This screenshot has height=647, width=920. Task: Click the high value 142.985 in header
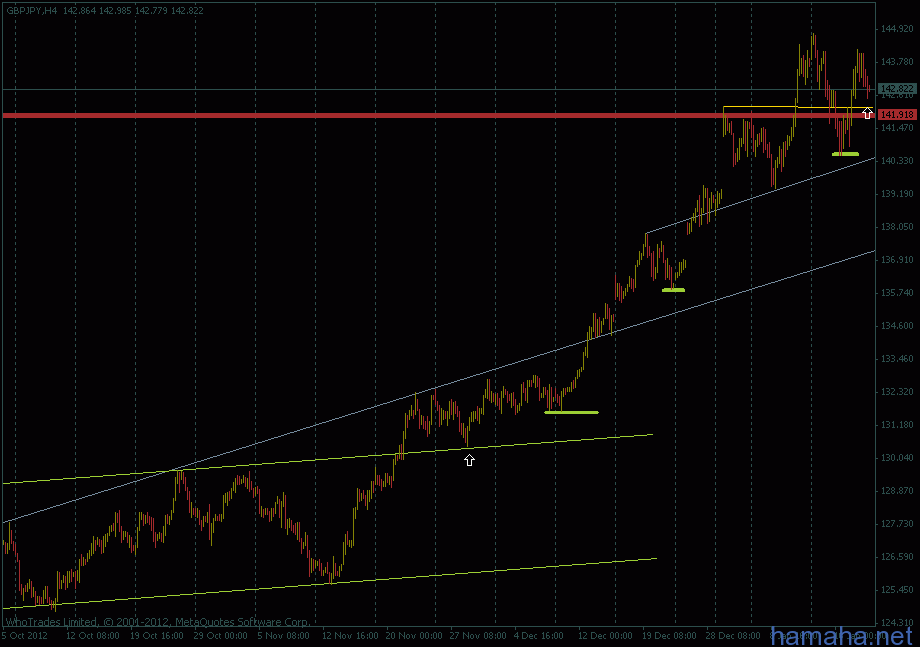point(115,11)
